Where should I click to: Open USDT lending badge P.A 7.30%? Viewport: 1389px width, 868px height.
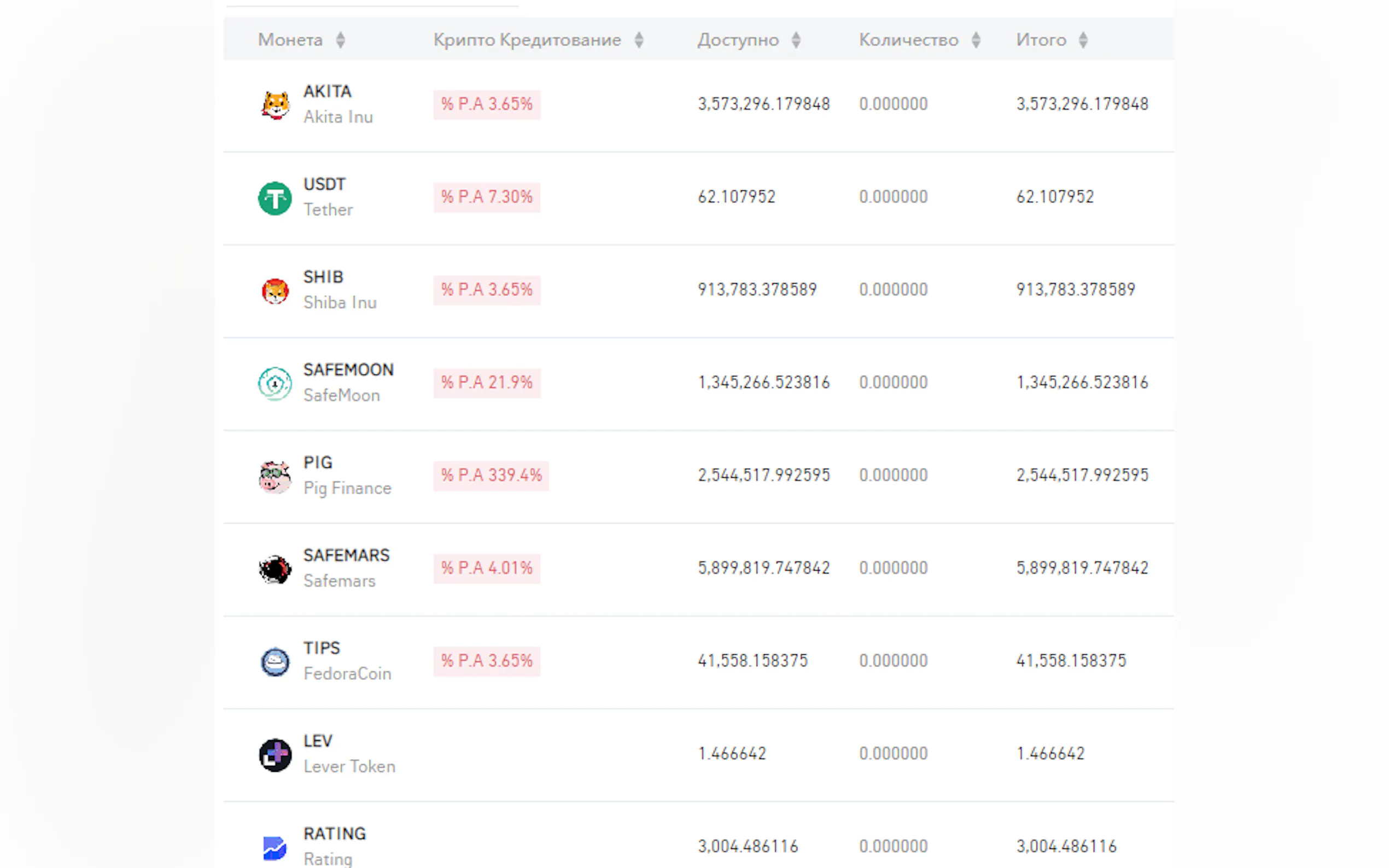point(486,197)
